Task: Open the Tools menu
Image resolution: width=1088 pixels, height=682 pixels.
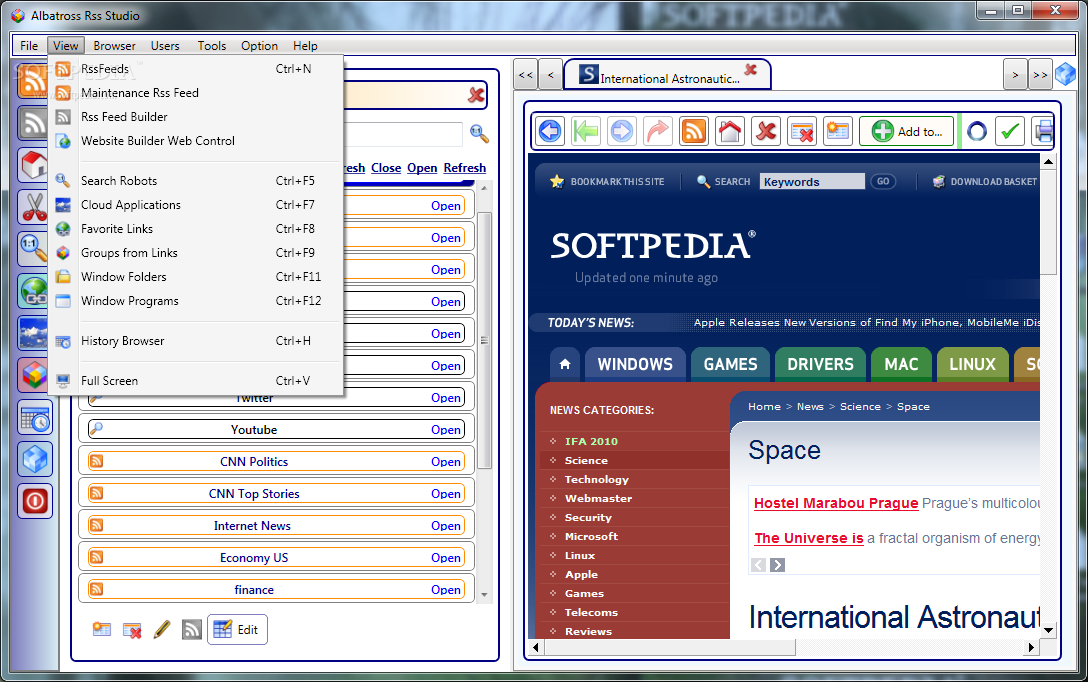Action: click(x=212, y=46)
